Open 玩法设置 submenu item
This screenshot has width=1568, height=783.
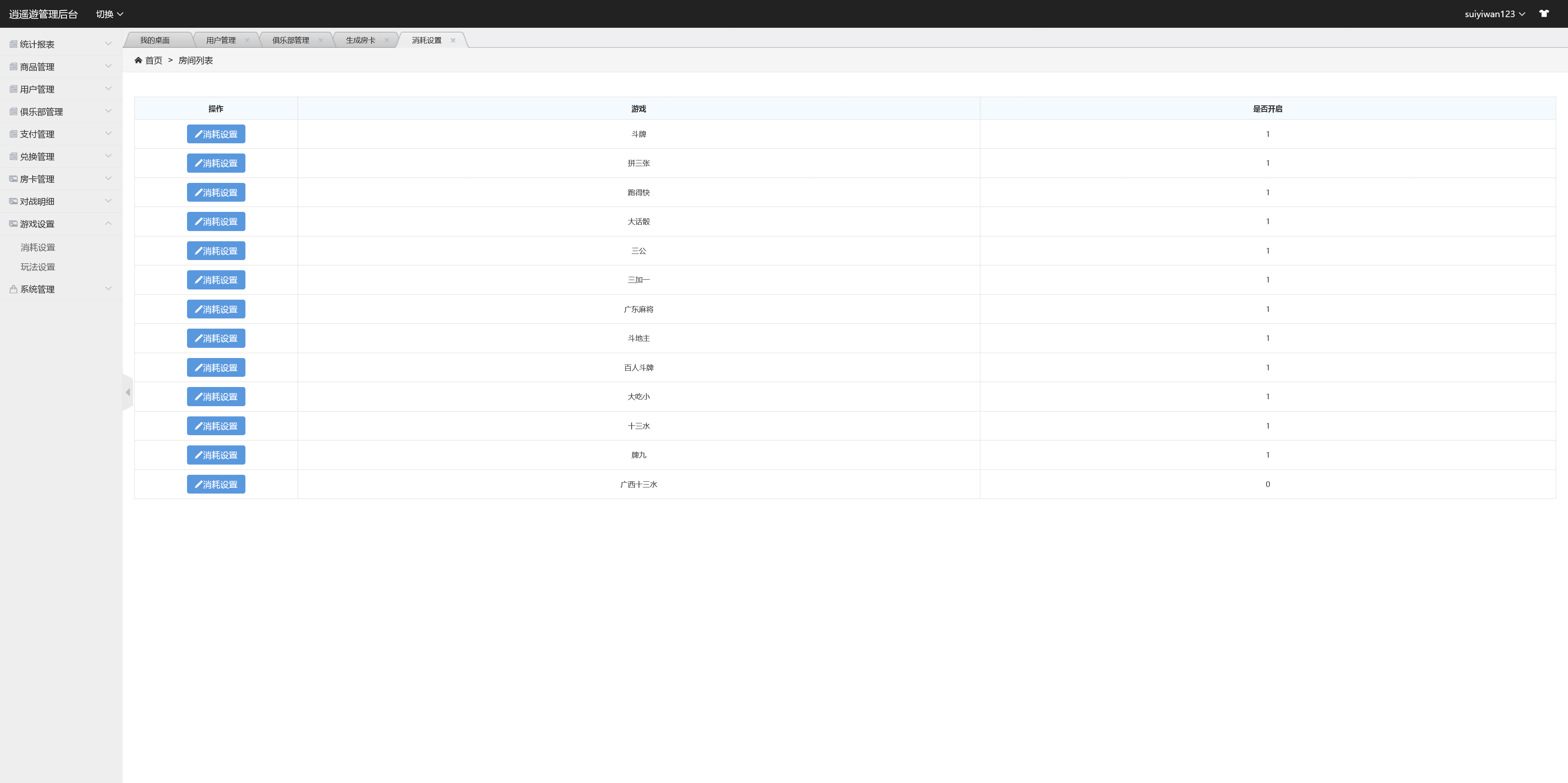point(38,267)
